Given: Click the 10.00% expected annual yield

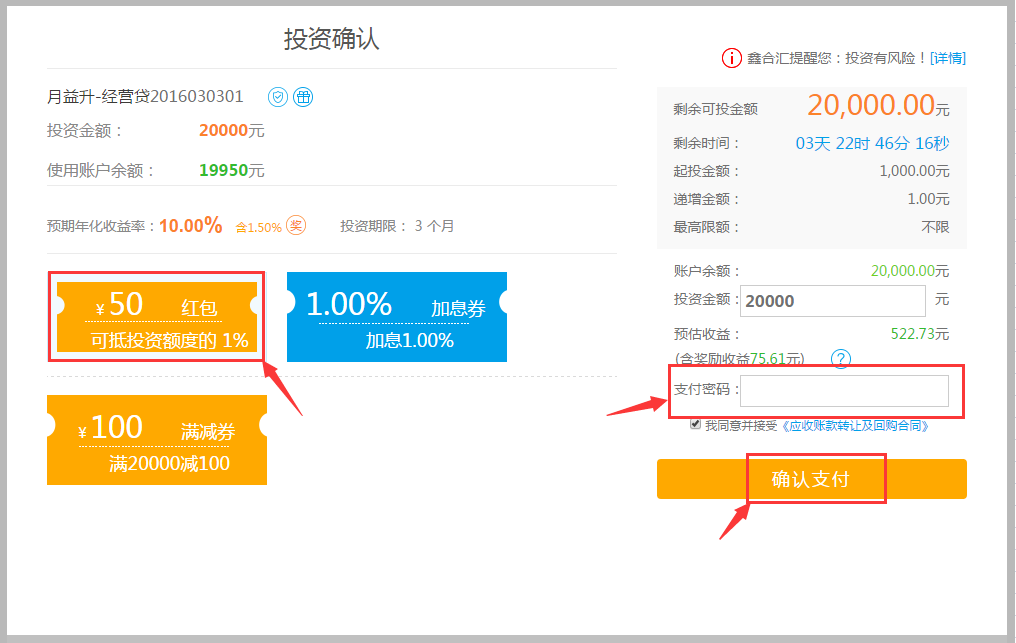Looking at the screenshot, I should (190, 225).
